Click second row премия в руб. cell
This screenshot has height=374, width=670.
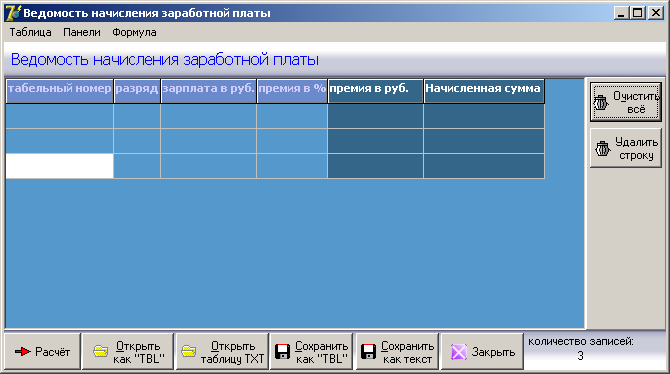(375, 141)
